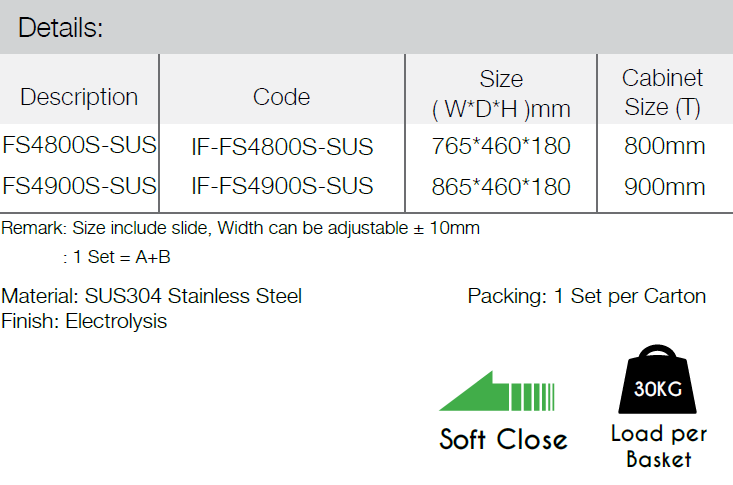Click the Cabinet Size (T) header
Viewport: 733px width, 485px height.
click(662, 92)
